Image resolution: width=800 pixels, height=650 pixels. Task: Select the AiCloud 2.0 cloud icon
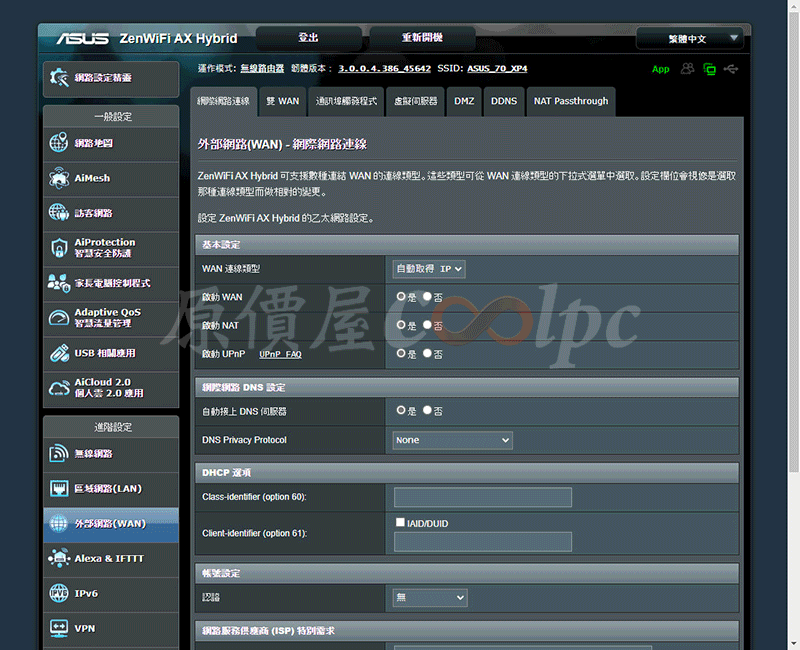(x=59, y=388)
